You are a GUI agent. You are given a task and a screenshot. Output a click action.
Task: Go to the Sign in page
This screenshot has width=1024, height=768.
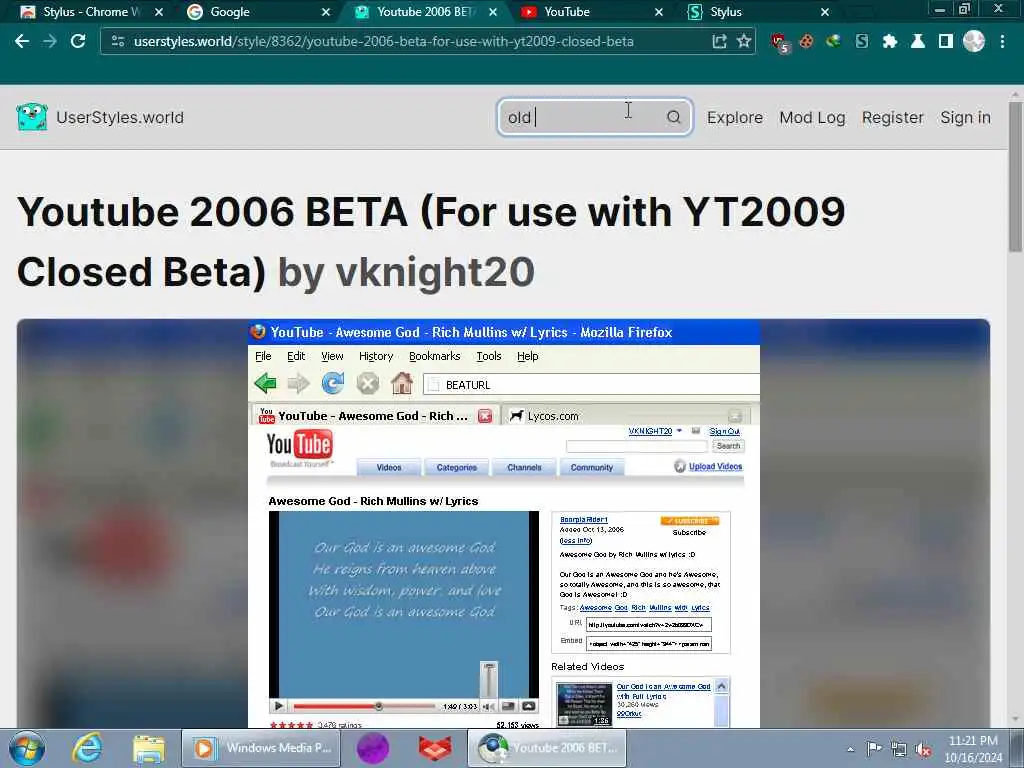click(965, 118)
